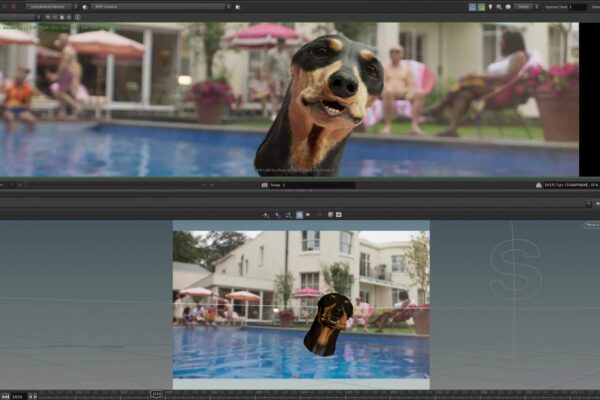
Task: Toggle the blue display icon in top-right toolbar
Action: click(x=473, y=7)
